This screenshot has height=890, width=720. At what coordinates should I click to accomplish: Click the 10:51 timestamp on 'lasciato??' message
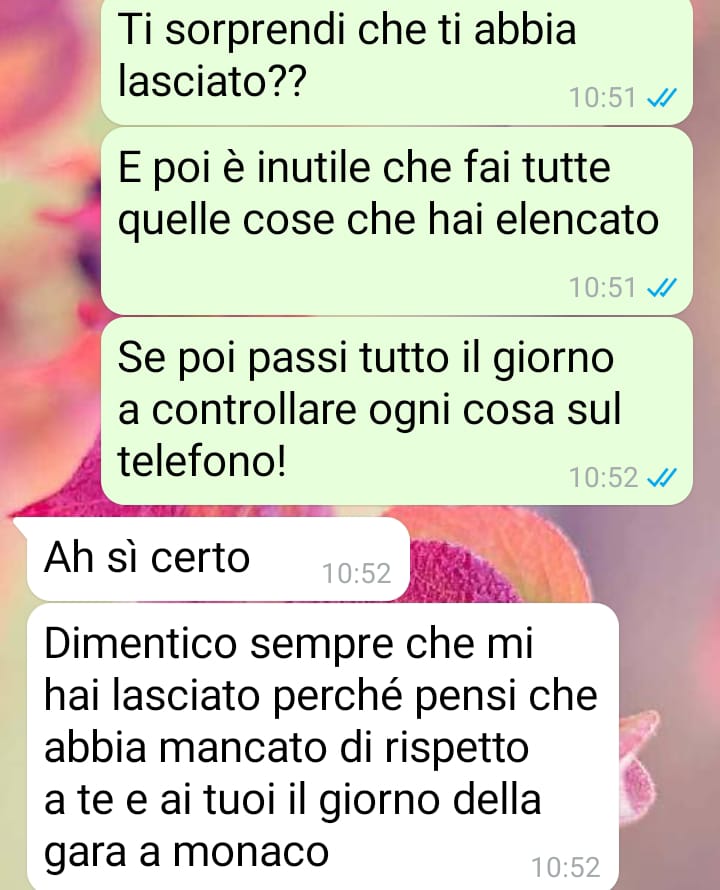(x=602, y=98)
